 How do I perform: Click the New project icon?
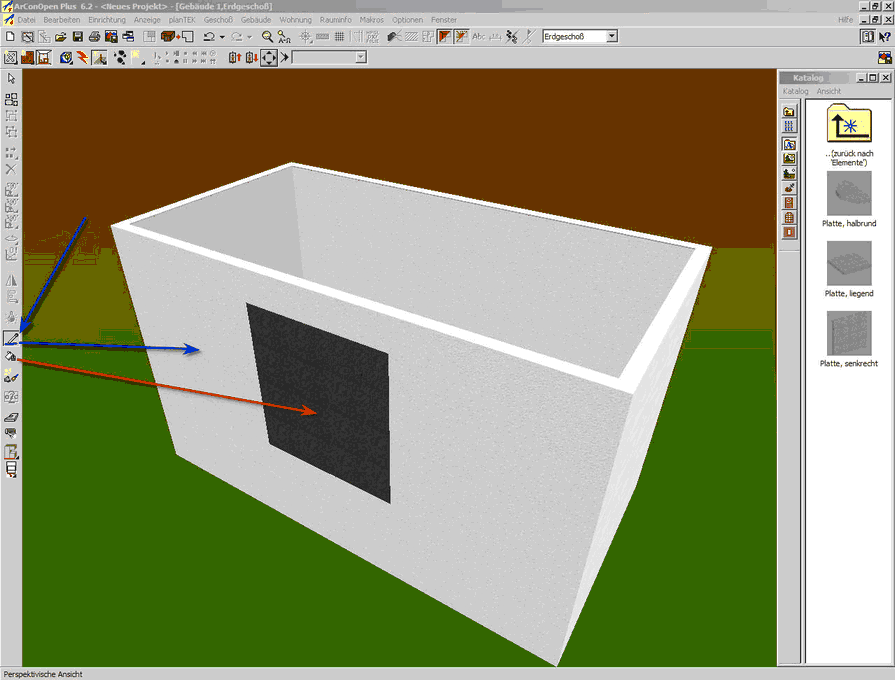click(11, 37)
